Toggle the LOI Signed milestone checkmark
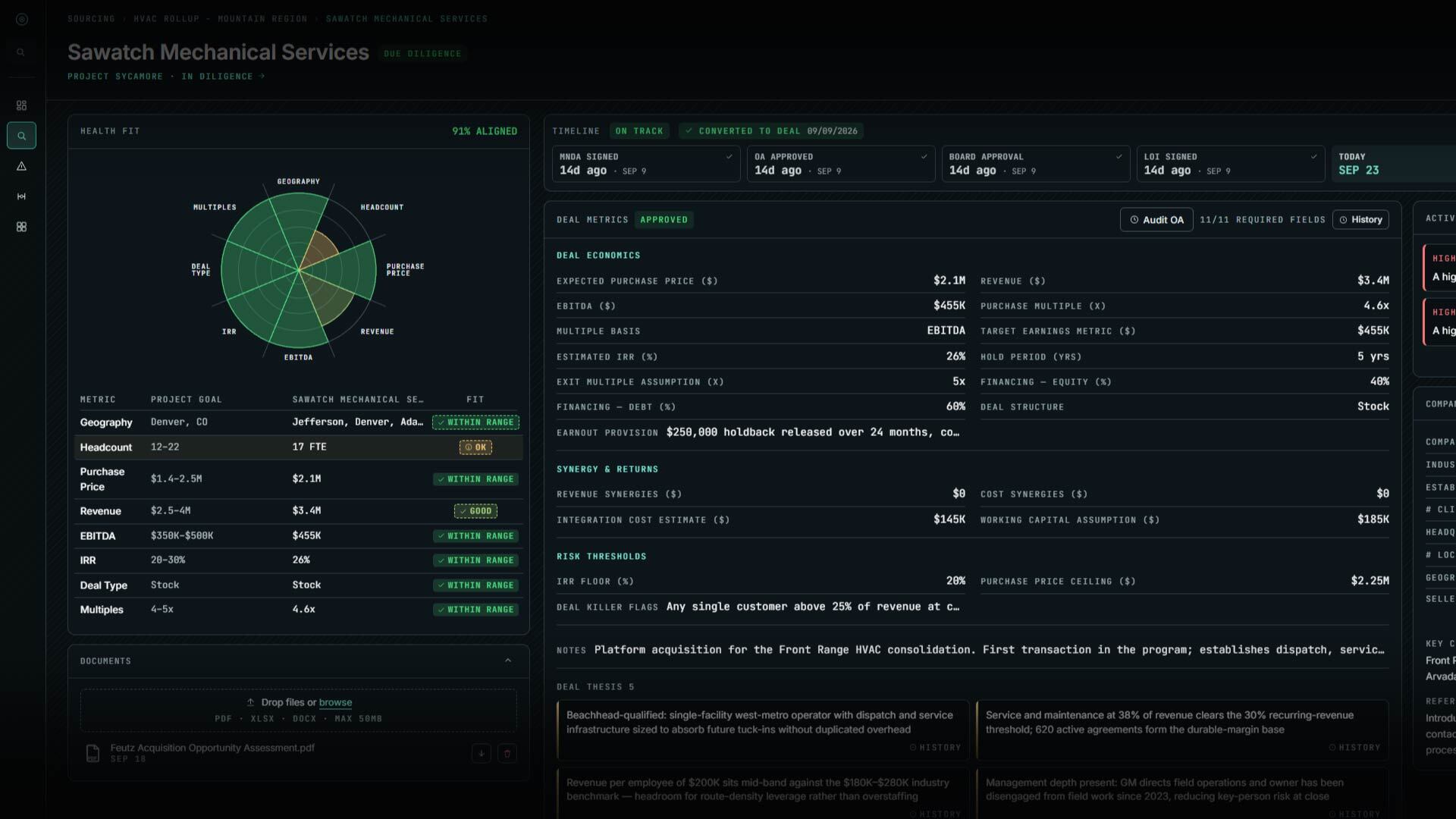The width and height of the screenshot is (1456, 819). [1313, 157]
